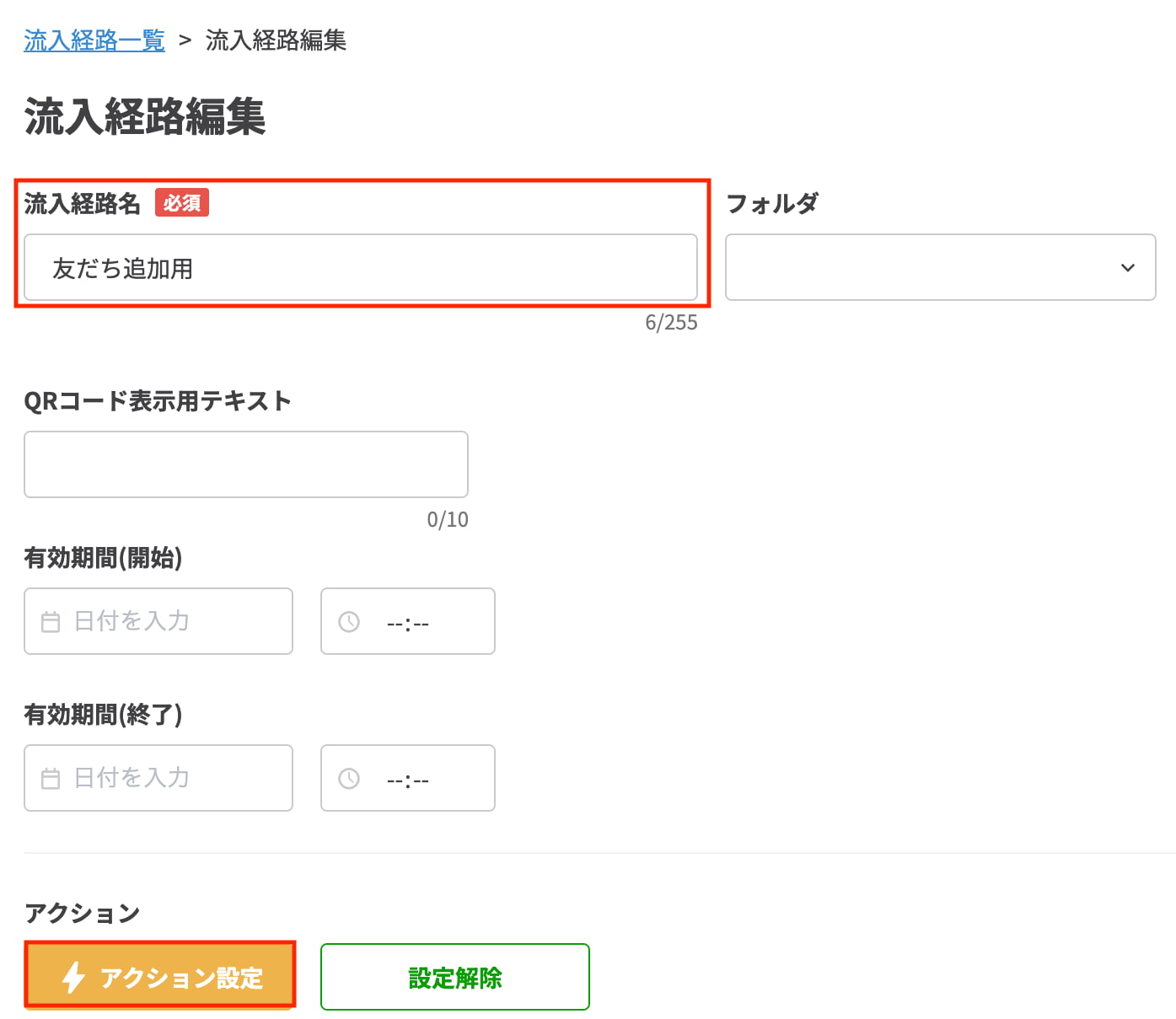This screenshot has width=1176, height=1019.
Task: Click the lightning bolt icon on アクション設定
Action: click(74, 977)
